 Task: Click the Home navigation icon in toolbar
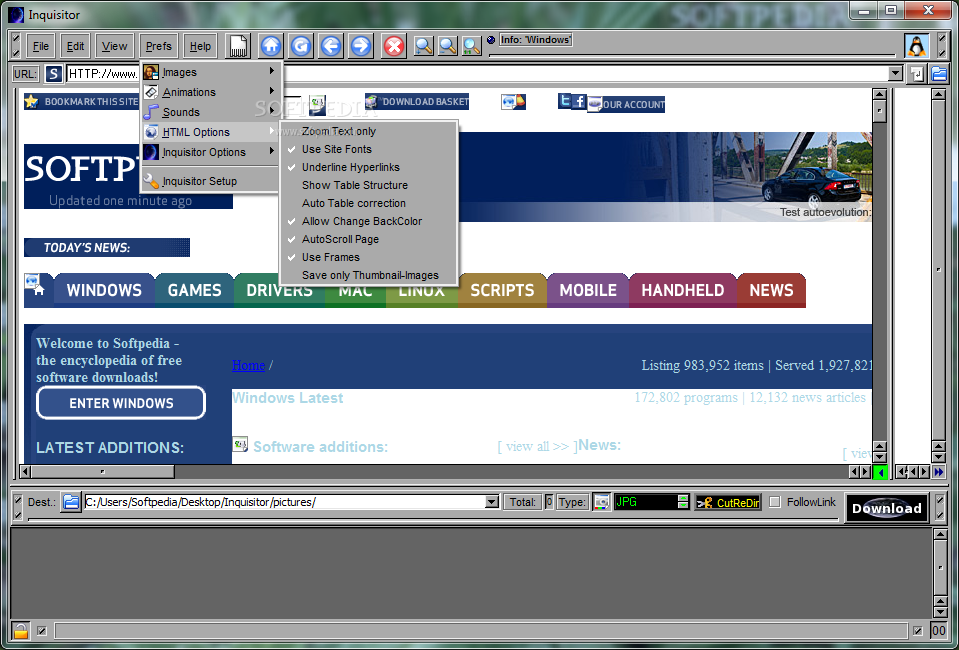point(271,46)
